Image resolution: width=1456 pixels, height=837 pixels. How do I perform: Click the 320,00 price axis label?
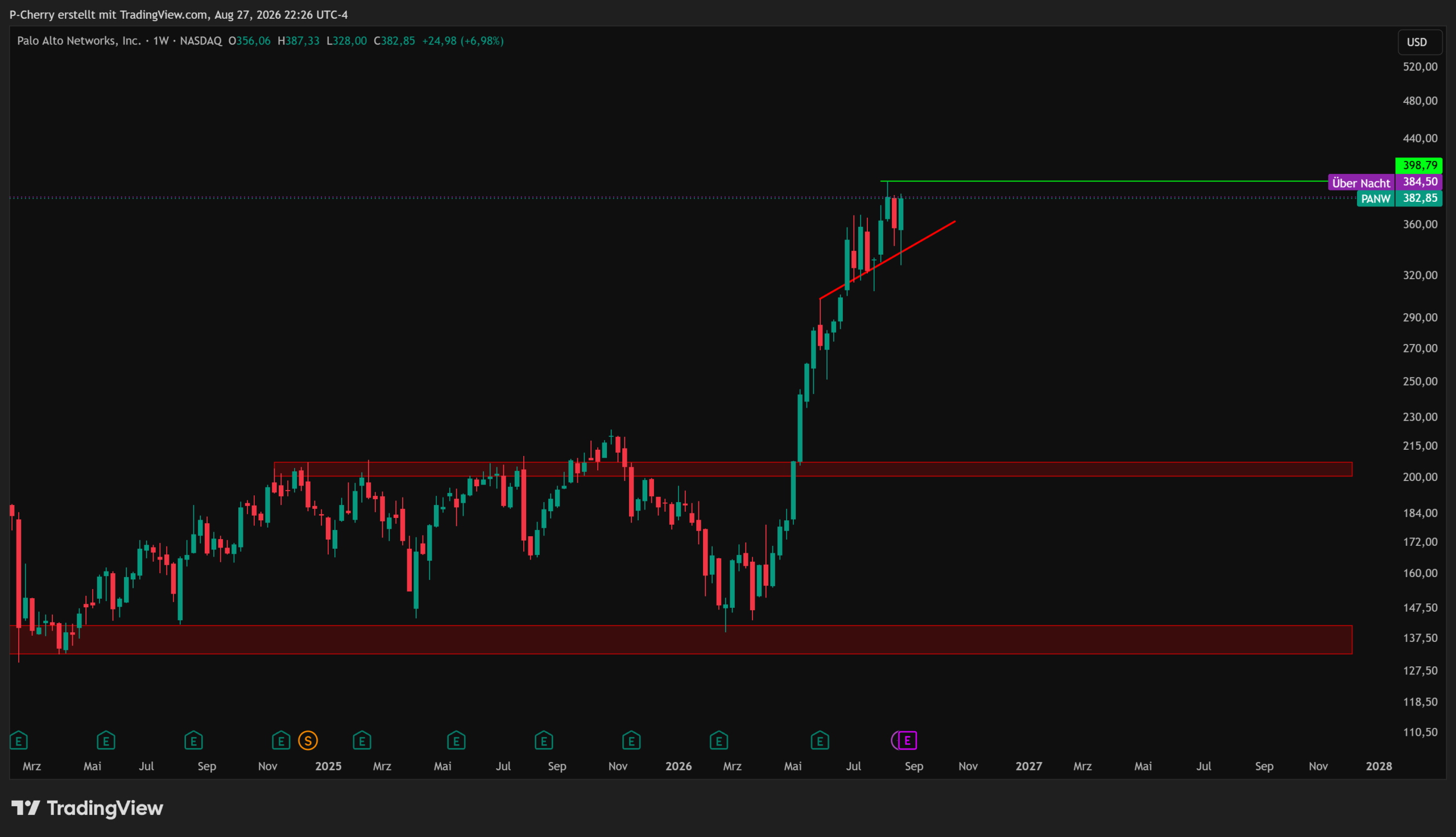1420,275
